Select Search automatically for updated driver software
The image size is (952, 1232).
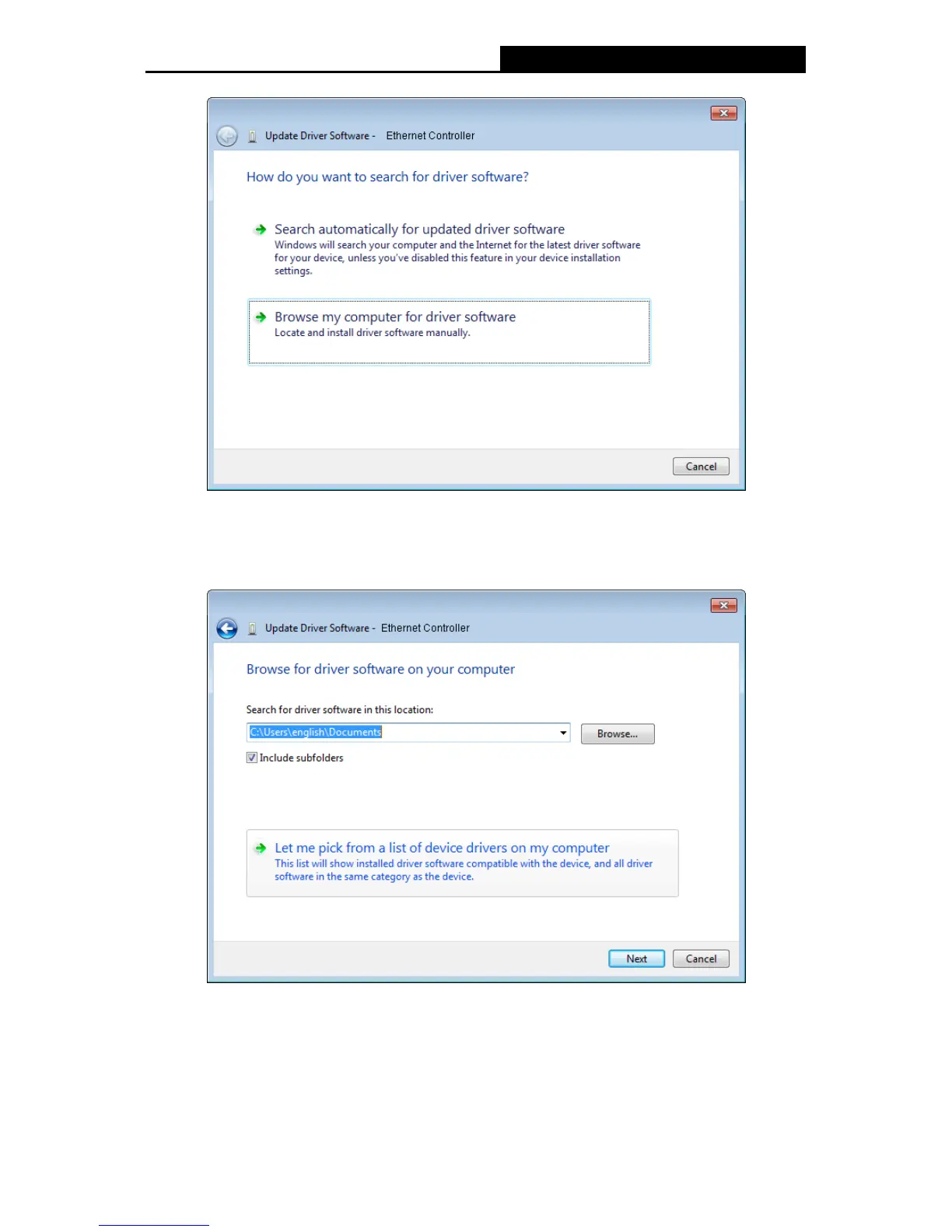(449, 249)
